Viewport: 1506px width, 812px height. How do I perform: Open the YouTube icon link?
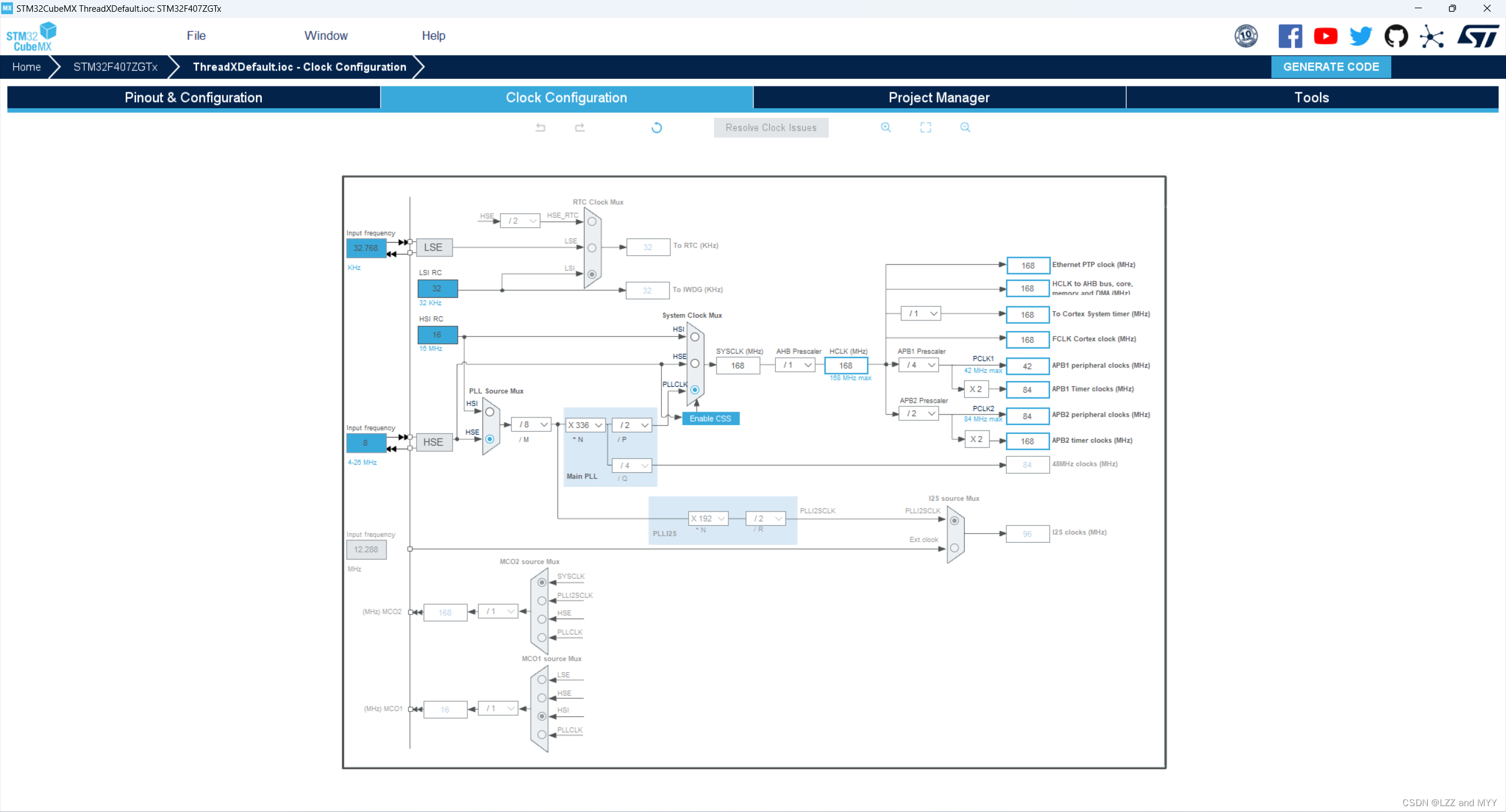[1325, 36]
